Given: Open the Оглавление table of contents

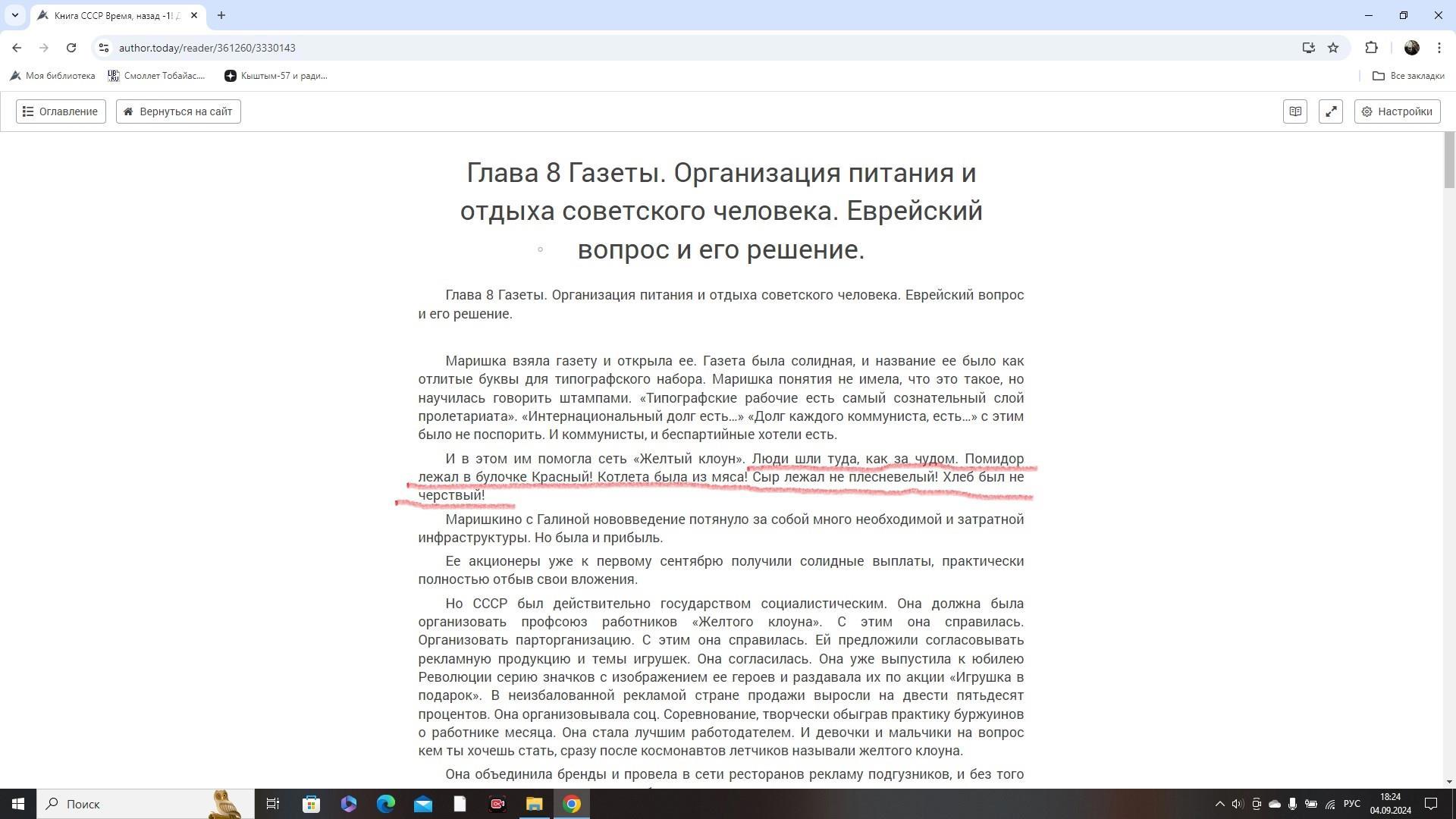Looking at the screenshot, I should pyautogui.click(x=61, y=111).
